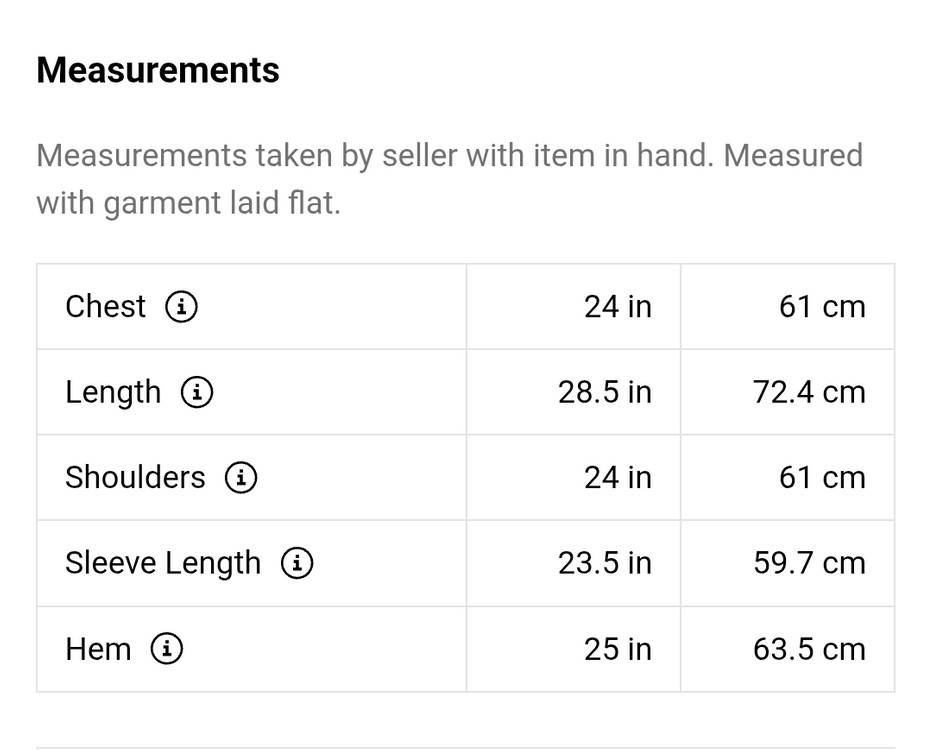The width and height of the screenshot is (932, 750).
Task: Click the Chest row's 24 in value
Action: click(617, 307)
